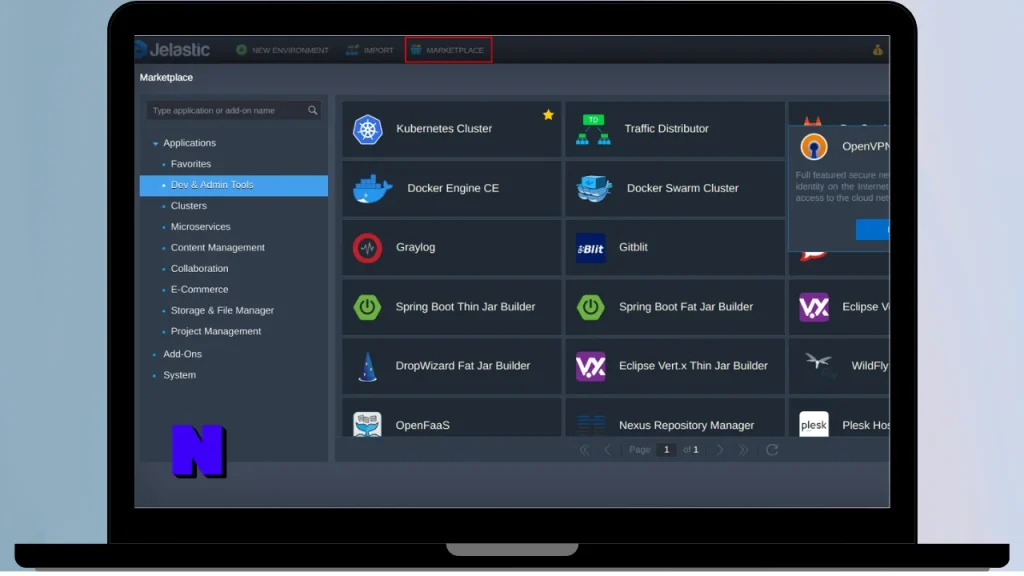Click the OpenVPN keyhole icon
1024x576 pixels.
click(814, 146)
